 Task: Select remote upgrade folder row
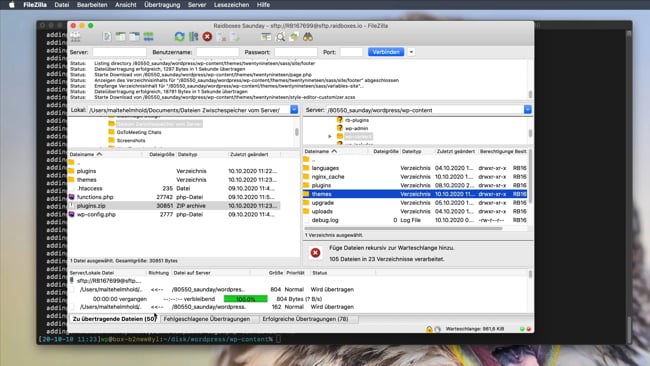416,203
